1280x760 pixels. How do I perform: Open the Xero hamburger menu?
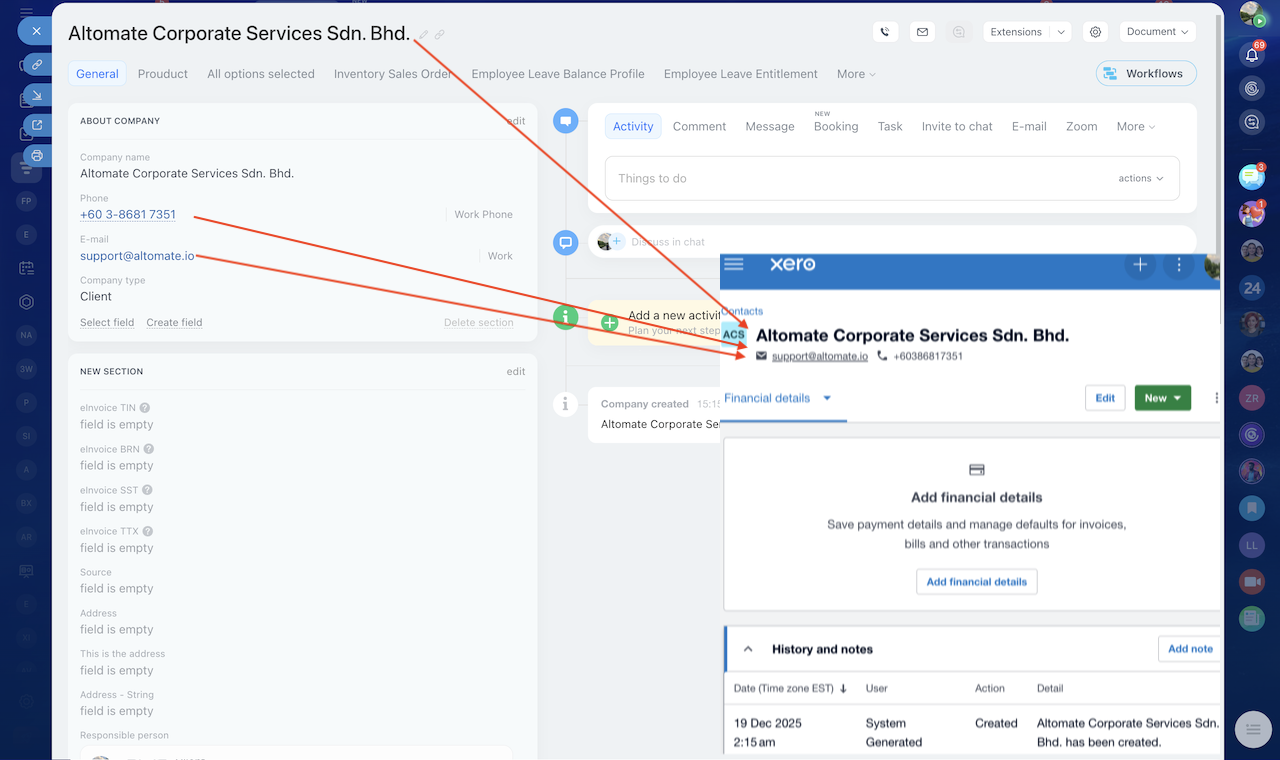click(734, 264)
